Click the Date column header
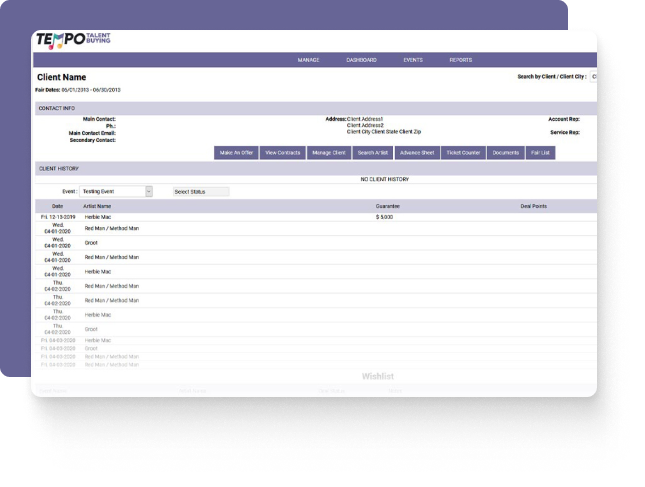Image resolution: width=645 pixels, height=487 pixels. tap(58, 206)
